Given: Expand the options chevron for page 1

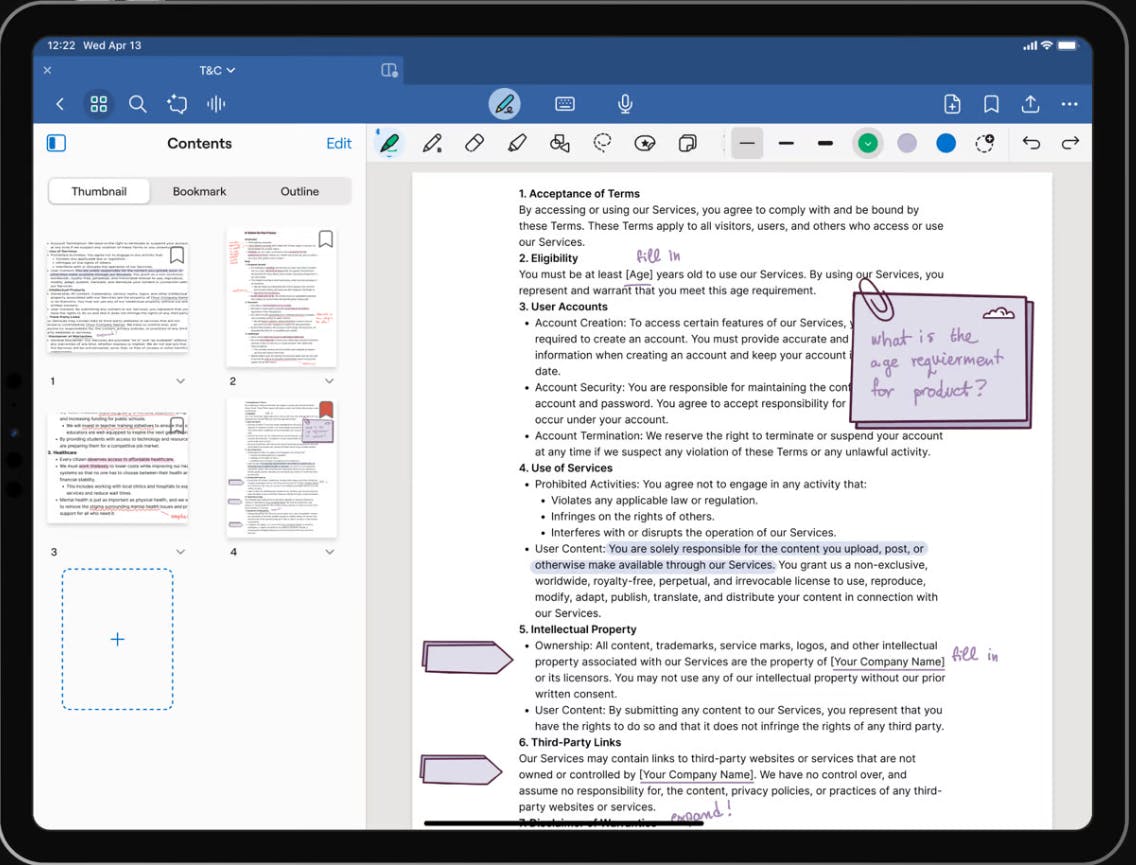Looking at the screenshot, I should click(x=180, y=381).
